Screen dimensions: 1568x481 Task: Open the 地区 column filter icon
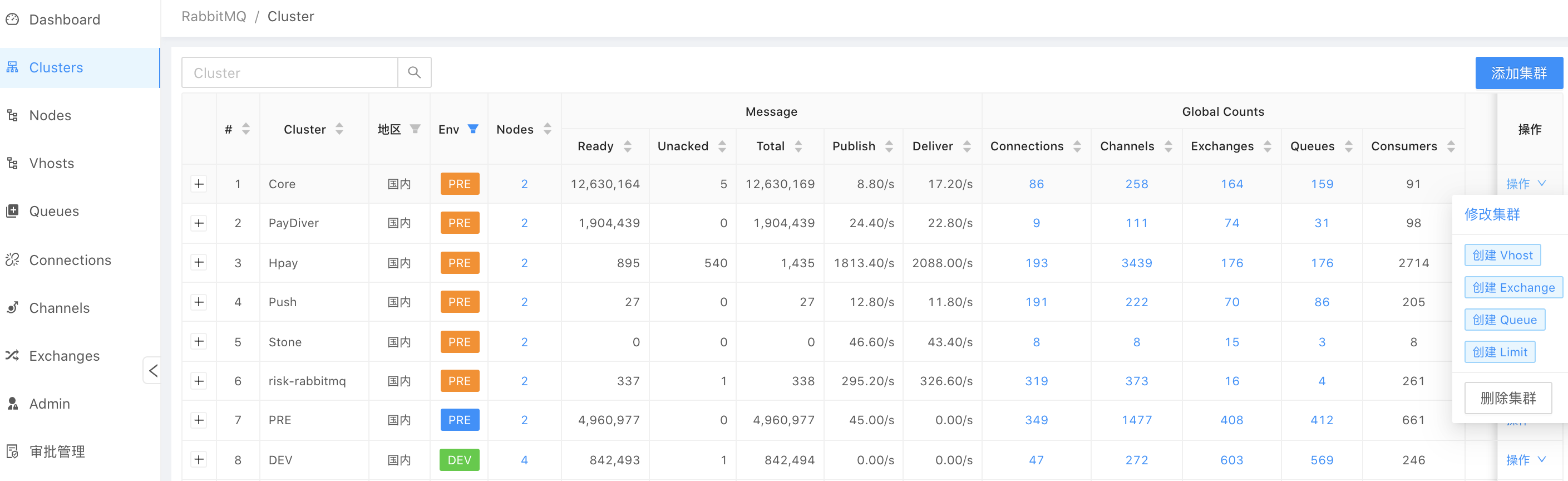tap(415, 129)
